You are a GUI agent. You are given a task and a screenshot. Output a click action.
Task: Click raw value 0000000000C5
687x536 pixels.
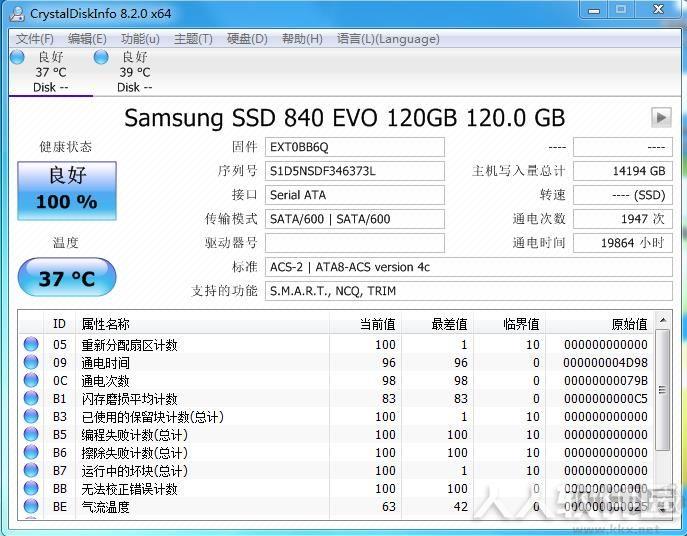(606, 399)
